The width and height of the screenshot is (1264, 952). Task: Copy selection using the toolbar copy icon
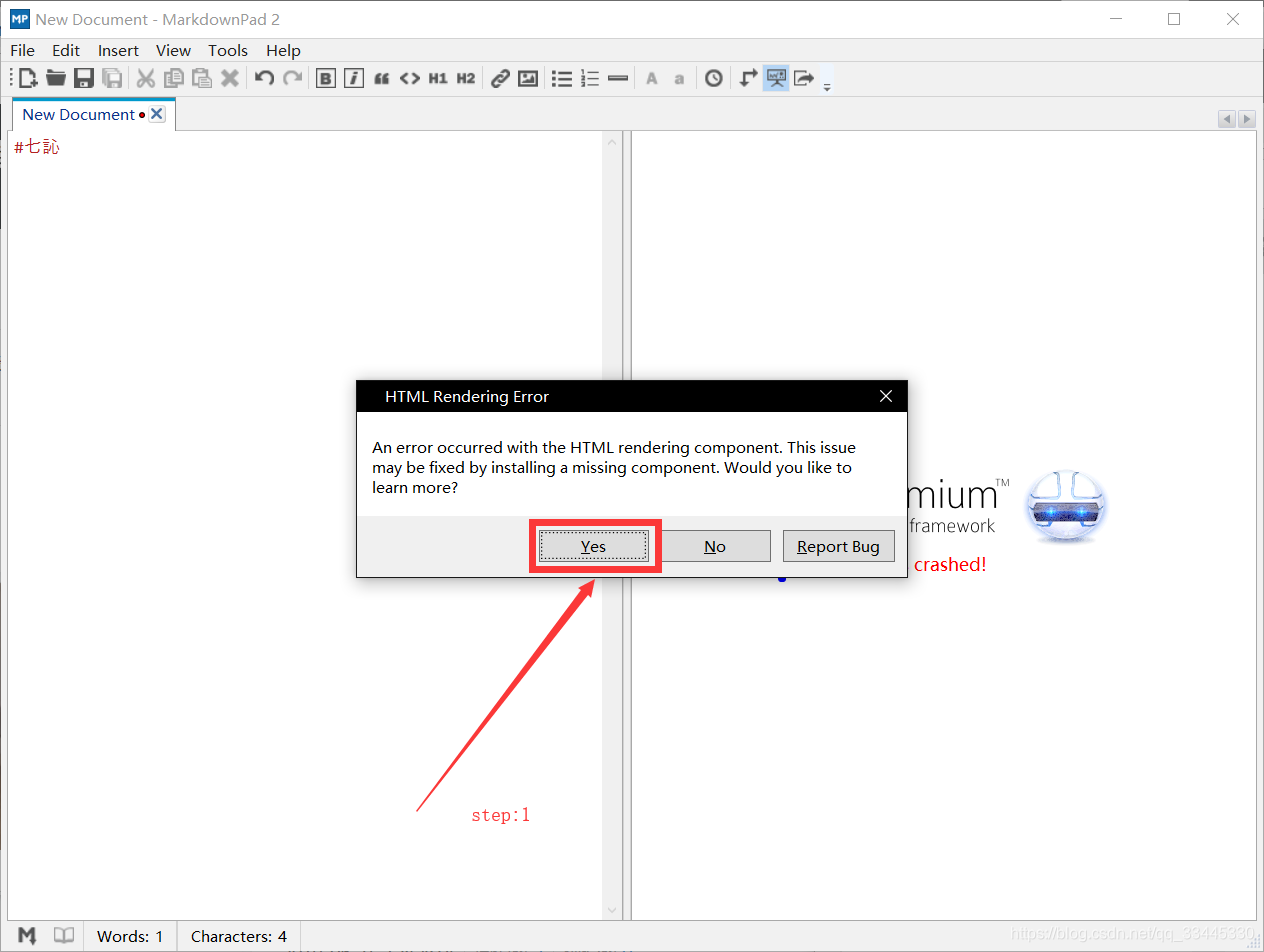174,78
